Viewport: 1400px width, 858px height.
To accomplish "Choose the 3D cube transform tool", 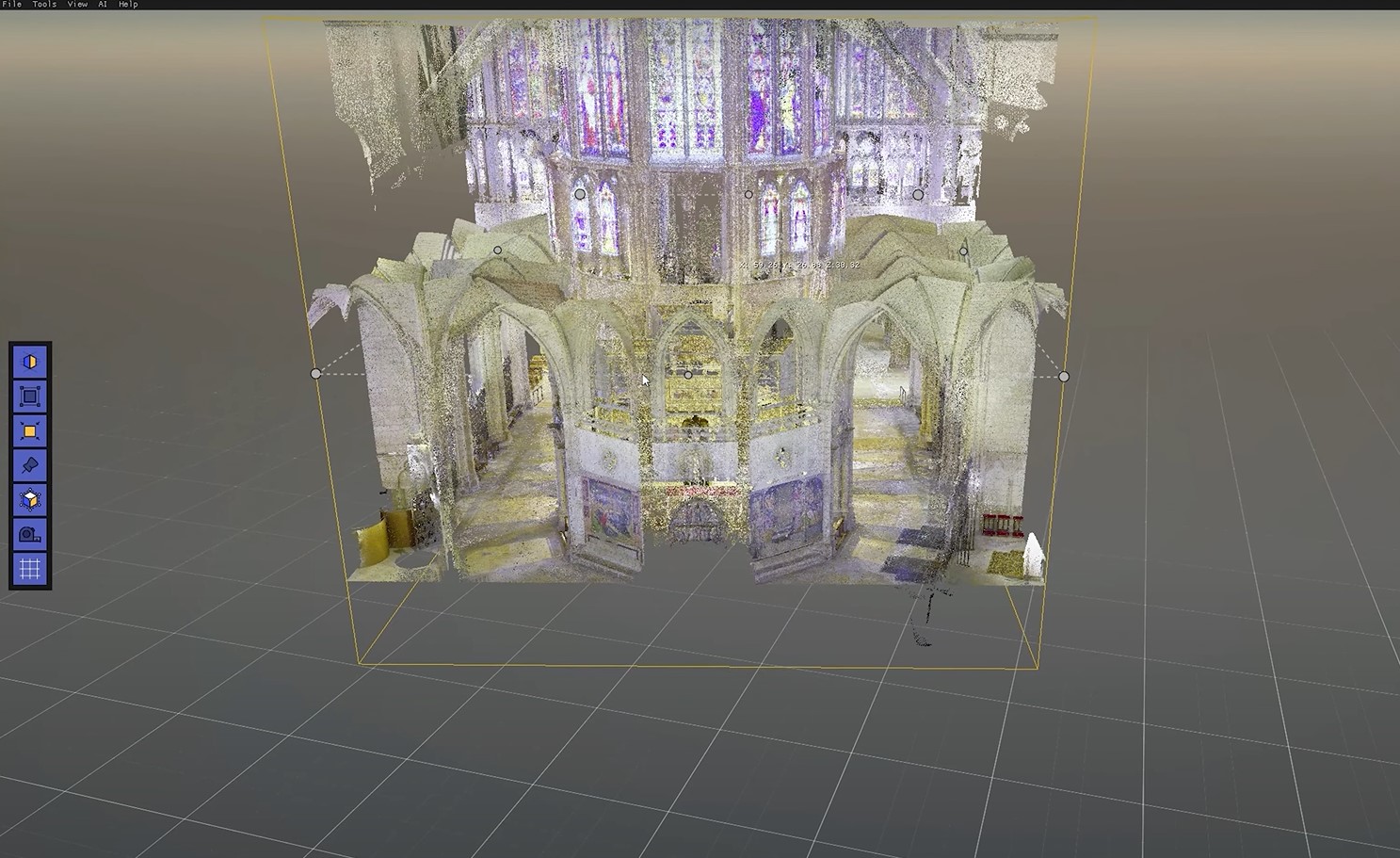I will pyautogui.click(x=30, y=500).
